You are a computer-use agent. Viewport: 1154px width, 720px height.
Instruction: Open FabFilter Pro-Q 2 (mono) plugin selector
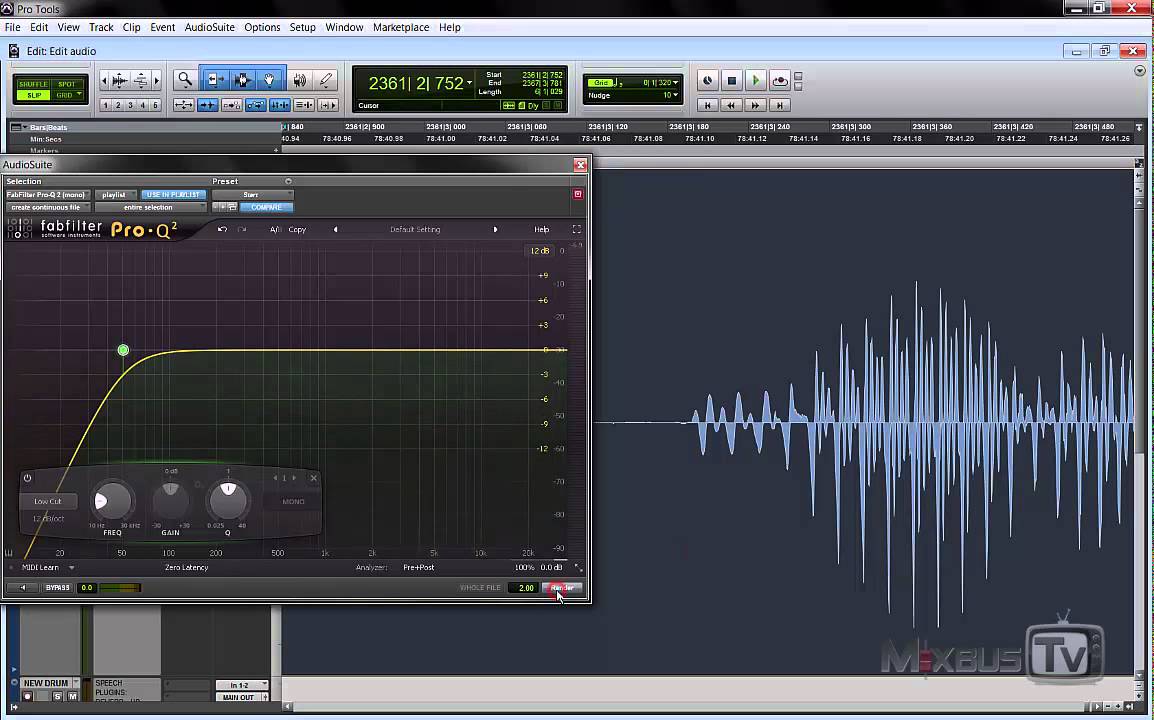(48, 194)
